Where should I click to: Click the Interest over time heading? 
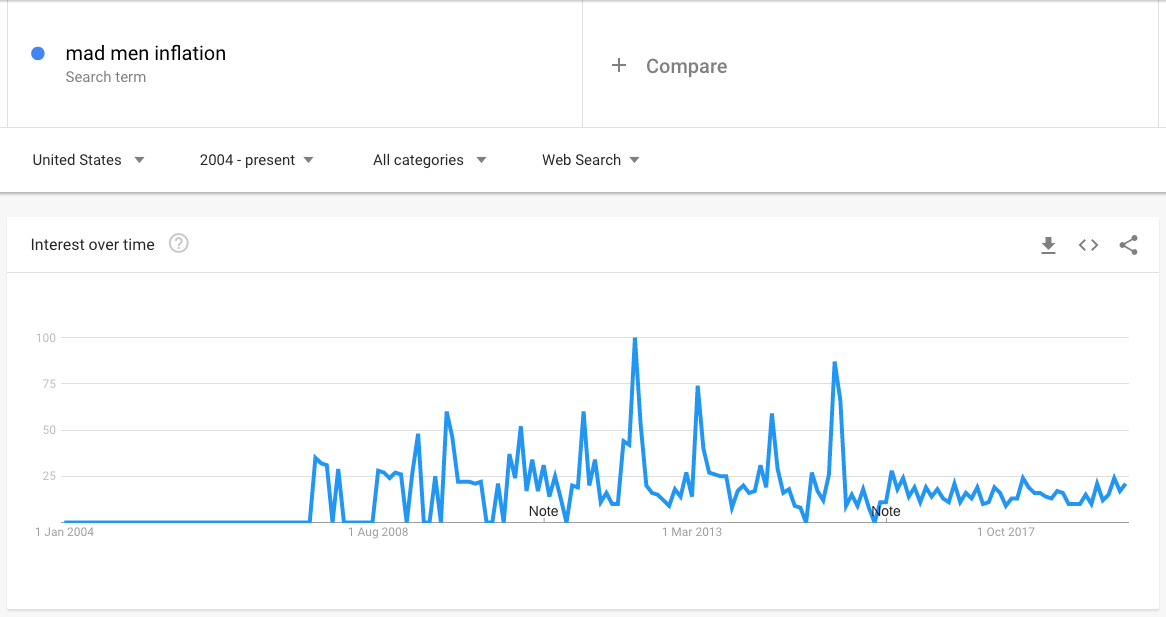tap(92, 245)
